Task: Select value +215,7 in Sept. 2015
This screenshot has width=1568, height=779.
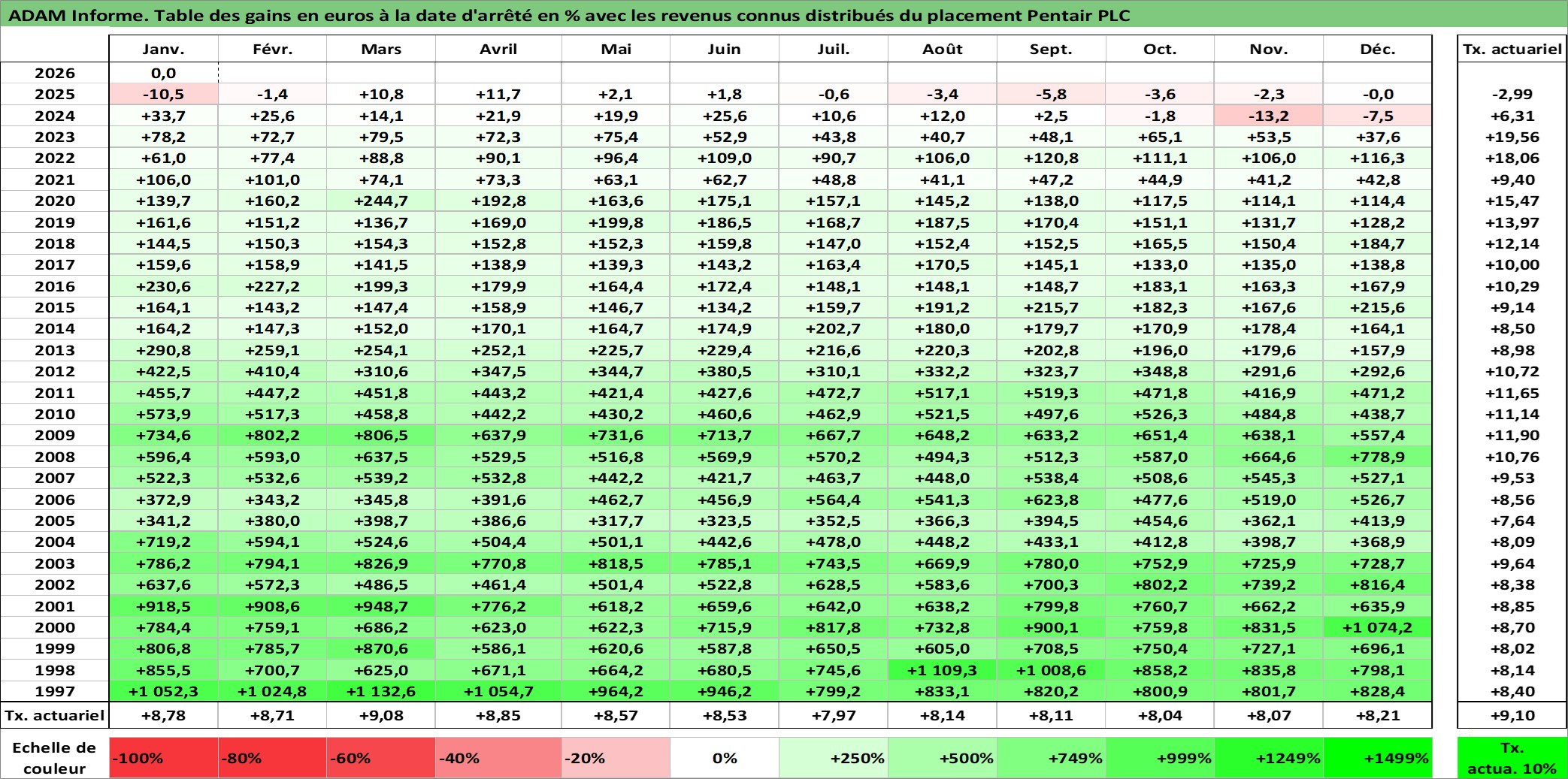Action: pos(1051,307)
